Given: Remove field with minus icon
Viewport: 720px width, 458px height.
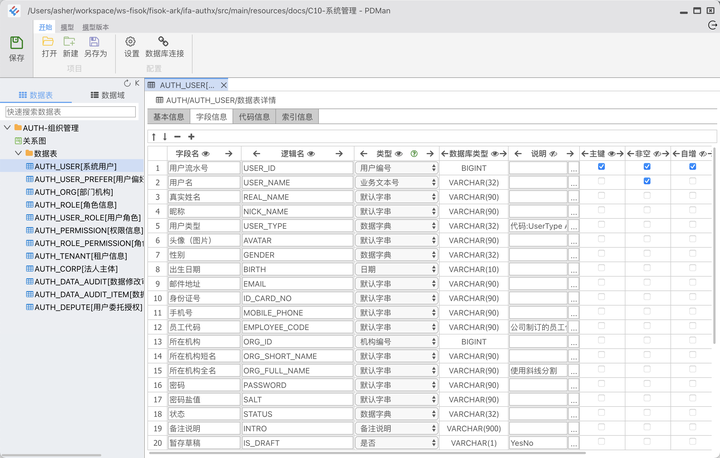Looking at the screenshot, I should (x=177, y=136).
